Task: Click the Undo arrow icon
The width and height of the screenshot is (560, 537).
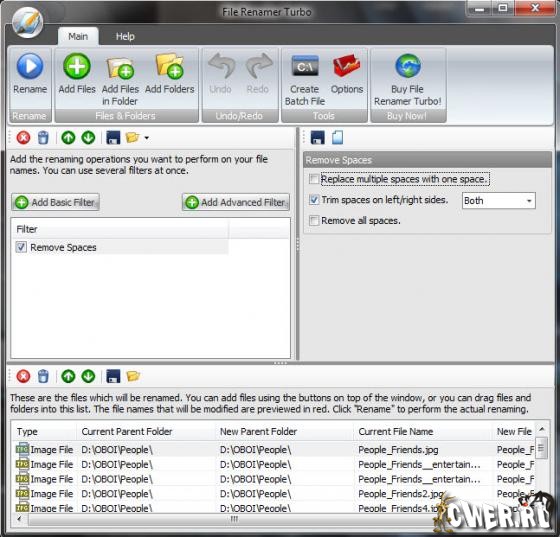Action: pyautogui.click(x=221, y=66)
